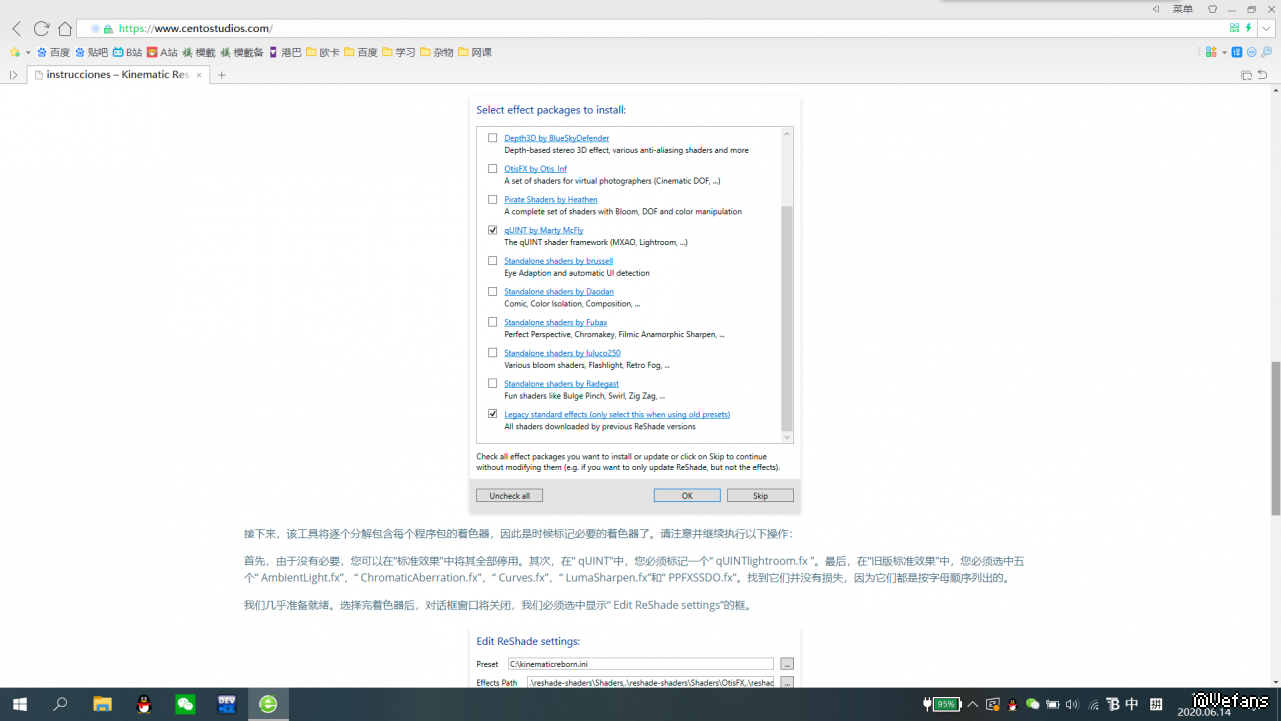Open the 杂物 bookmark folder
The height and width of the screenshot is (721, 1281).
437,52
